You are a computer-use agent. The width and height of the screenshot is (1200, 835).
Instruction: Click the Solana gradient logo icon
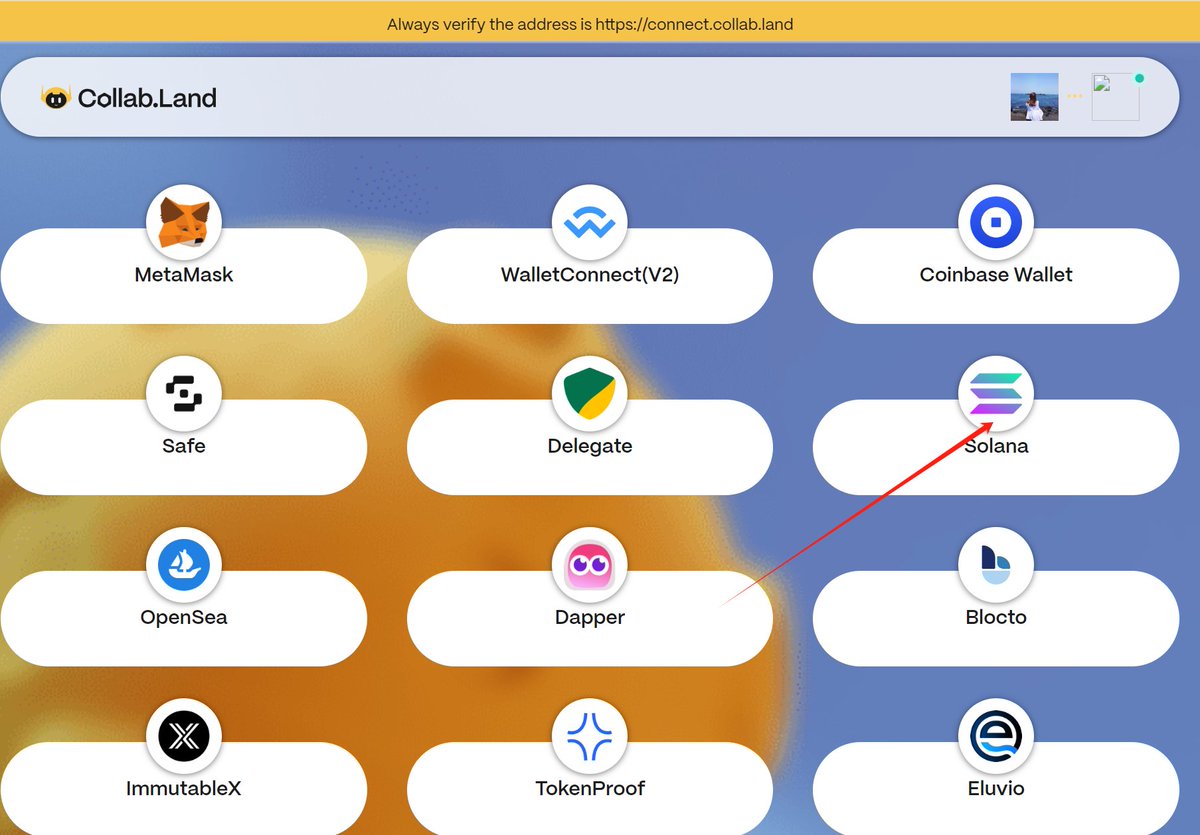pyautogui.click(x=996, y=395)
